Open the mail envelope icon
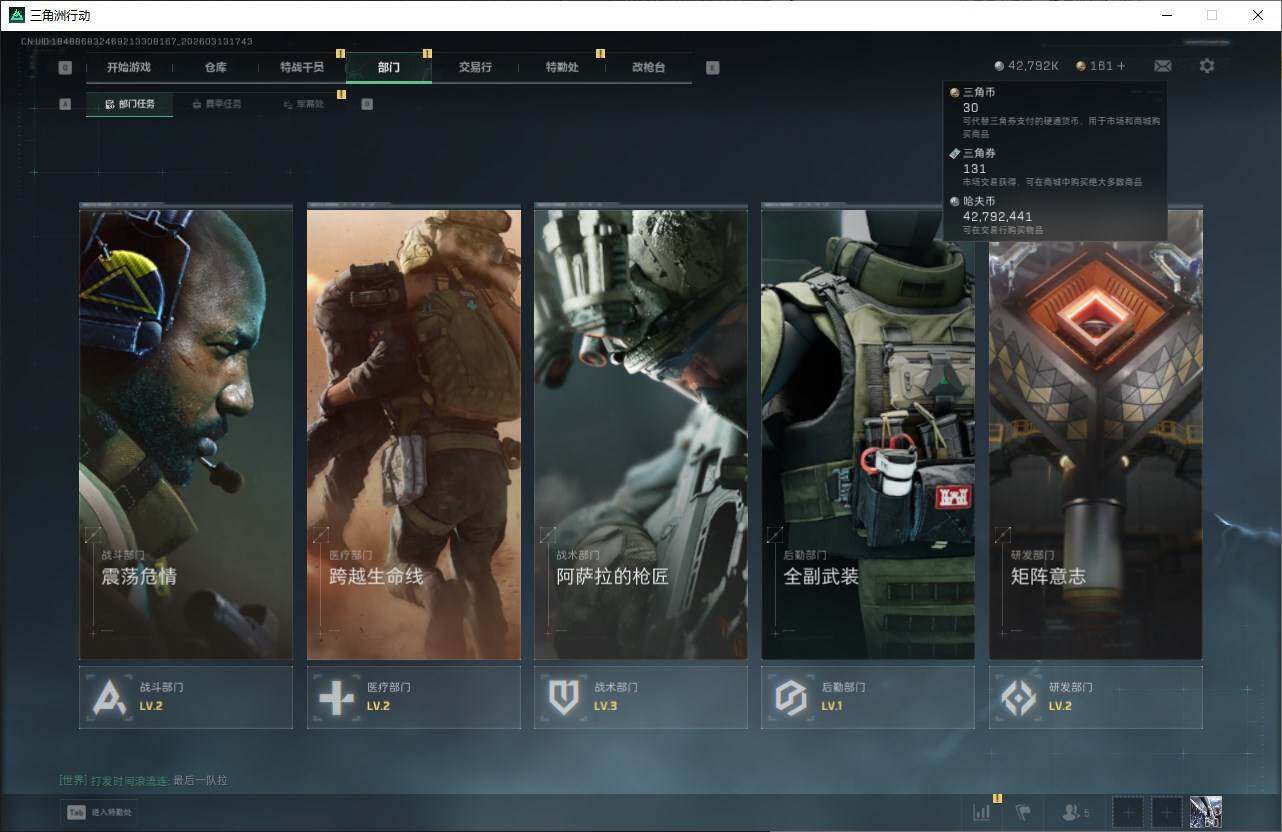1282x832 pixels. 1162,66
